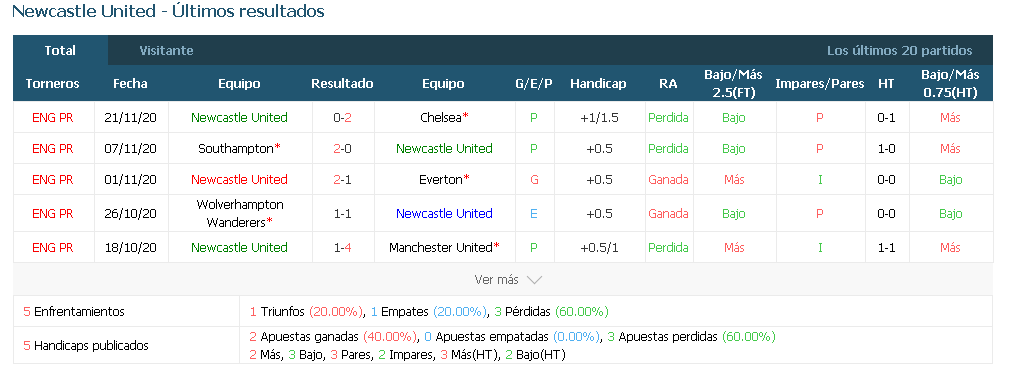Viewport: 1012px width, 377px height.
Task: Open the Chelsea team link
Action: click(441, 117)
